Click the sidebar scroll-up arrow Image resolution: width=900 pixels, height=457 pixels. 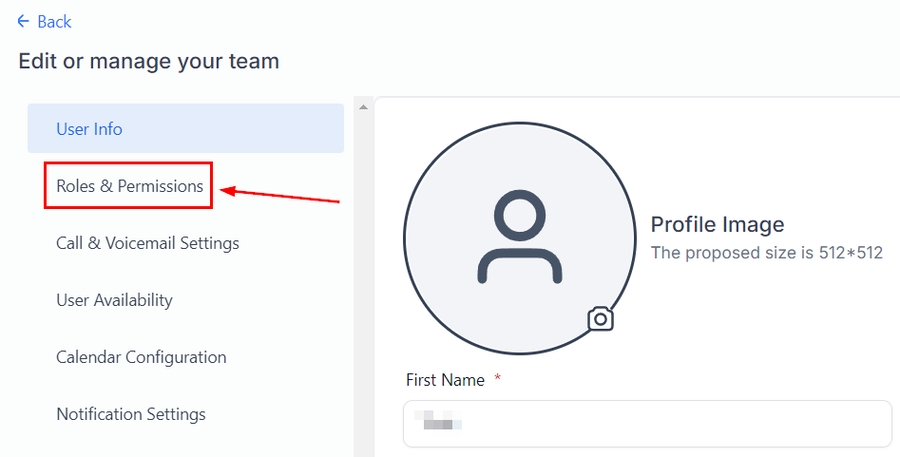click(363, 107)
